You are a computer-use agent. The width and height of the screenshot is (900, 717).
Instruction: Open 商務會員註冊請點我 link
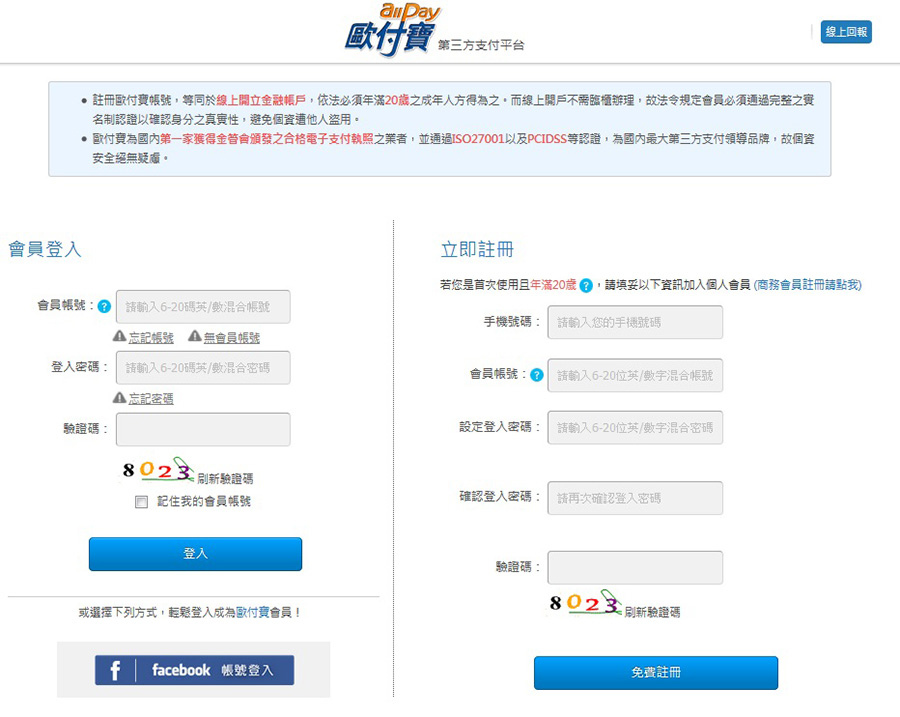point(808,285)
